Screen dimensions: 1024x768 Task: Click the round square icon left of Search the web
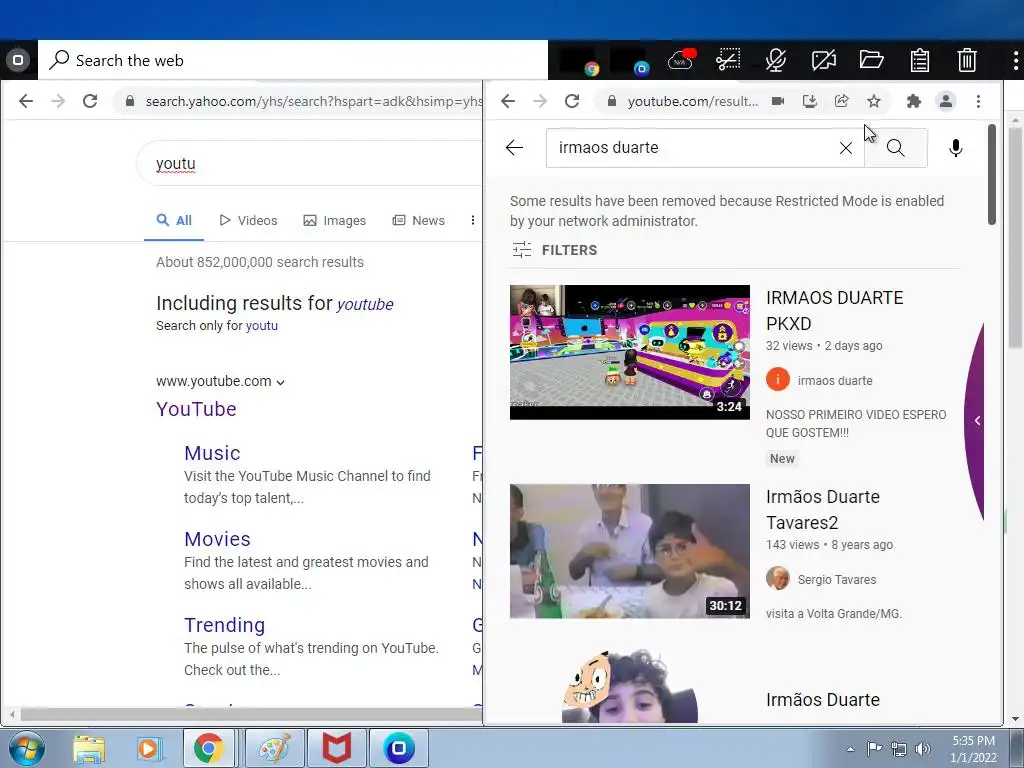[18, 60]
